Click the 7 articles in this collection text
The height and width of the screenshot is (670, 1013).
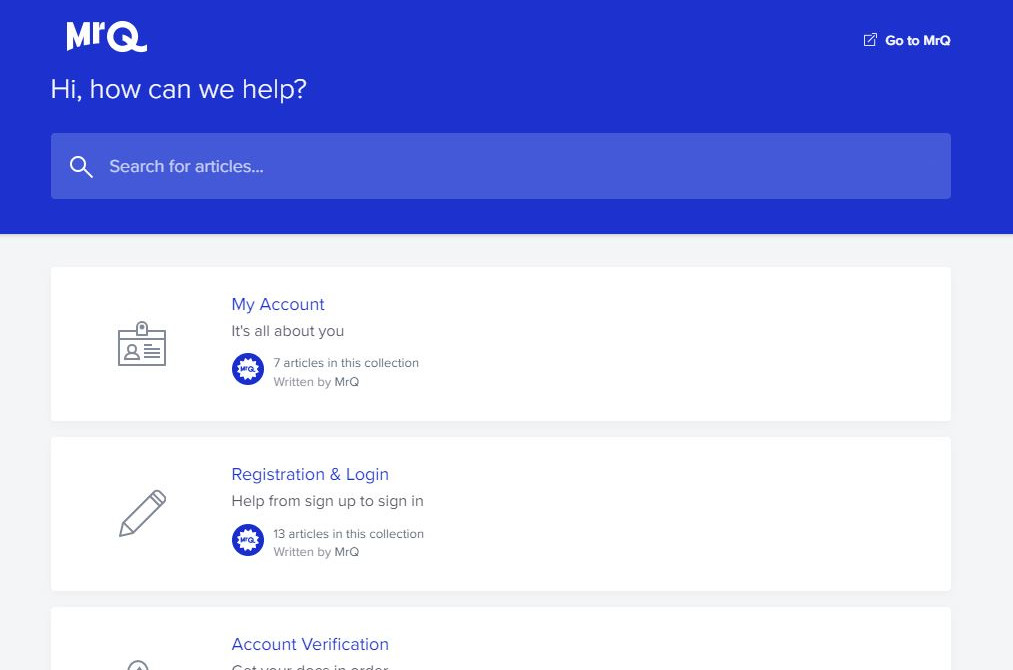pos(346,363)
